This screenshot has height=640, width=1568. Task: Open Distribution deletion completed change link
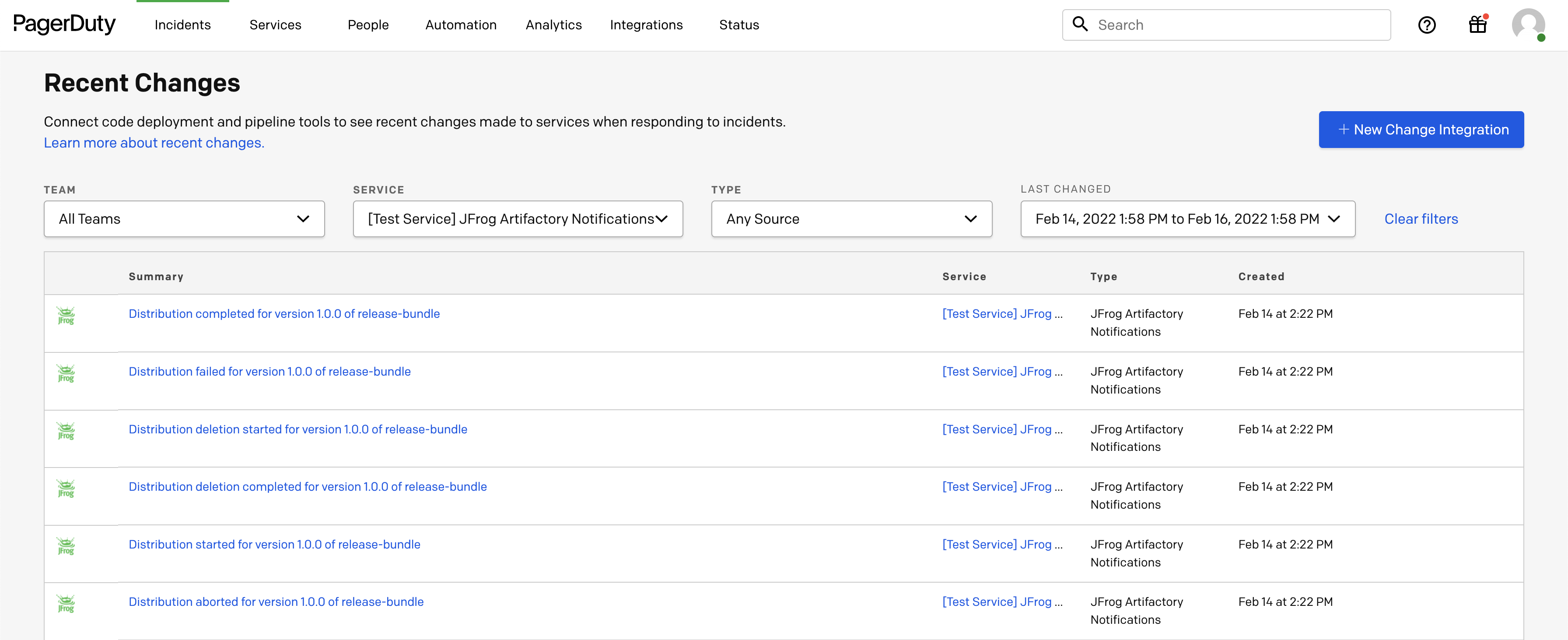tap(308, 486)
